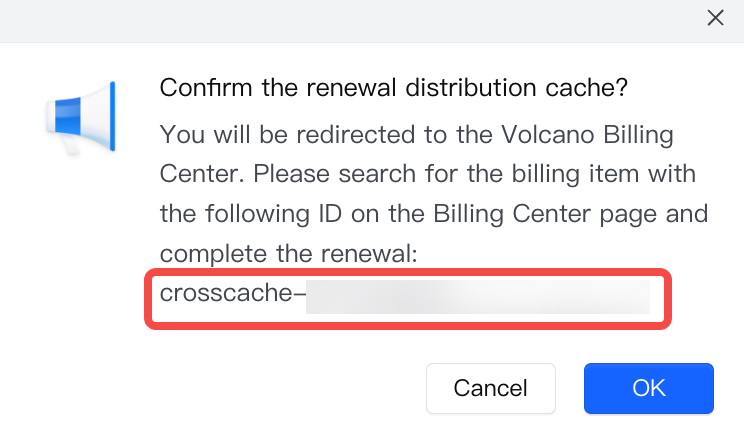Close the renewal confirmation dialog
Screen dimensions: 744x432
pyautogui.click(x=715, y=17)
